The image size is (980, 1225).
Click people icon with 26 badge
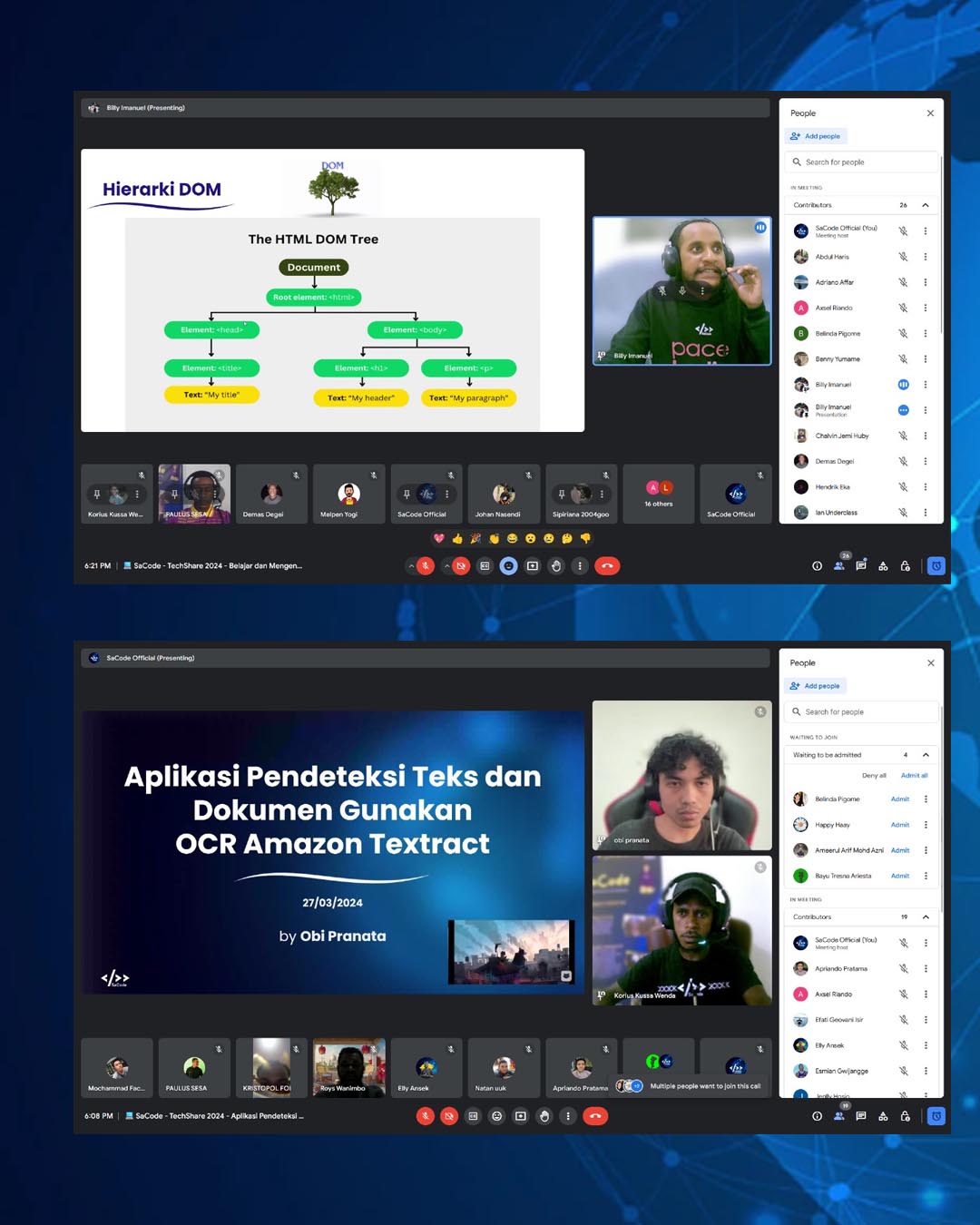[838, 565]
